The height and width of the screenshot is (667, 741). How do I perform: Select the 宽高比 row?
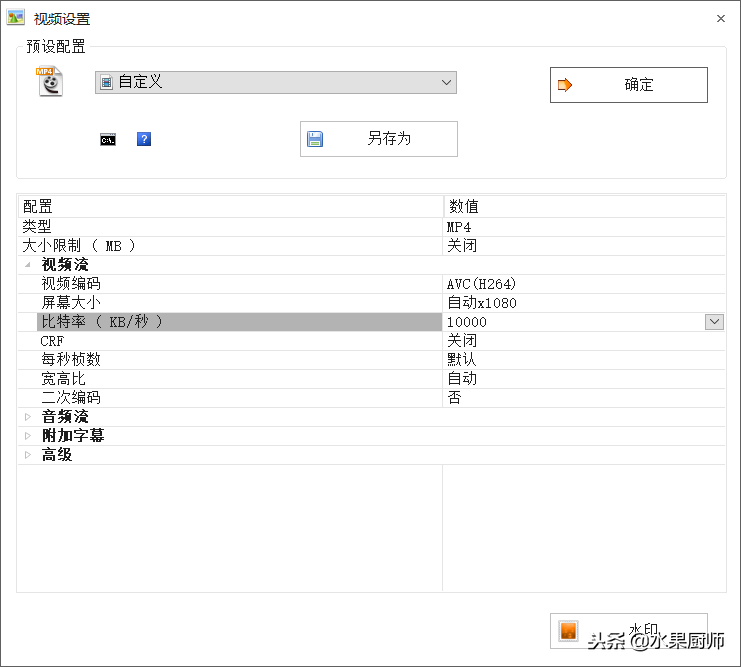point(371,379)
